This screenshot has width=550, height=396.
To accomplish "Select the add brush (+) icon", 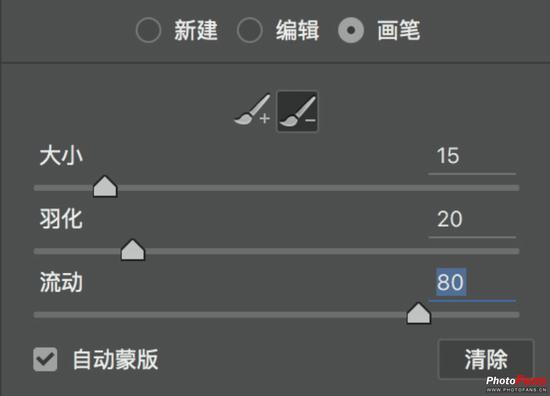I will pos(252,110).
